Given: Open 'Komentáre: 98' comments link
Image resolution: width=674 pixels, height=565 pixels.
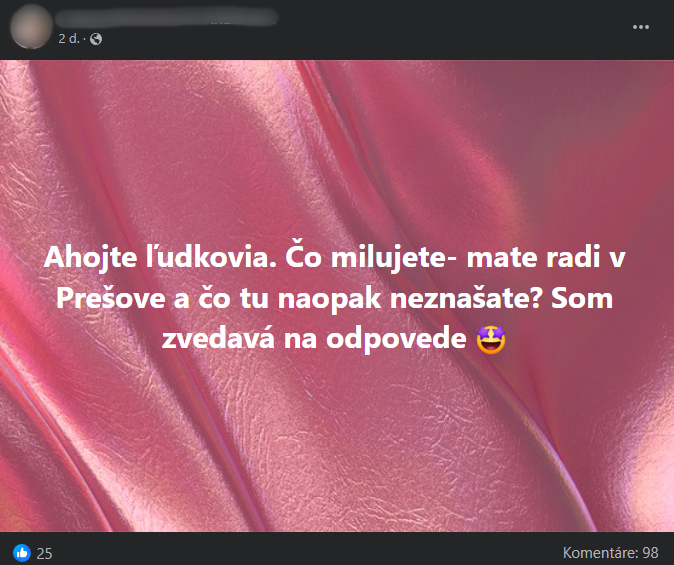Looking at the screenshot, I should pyautogui.click(x=610, y=553).
